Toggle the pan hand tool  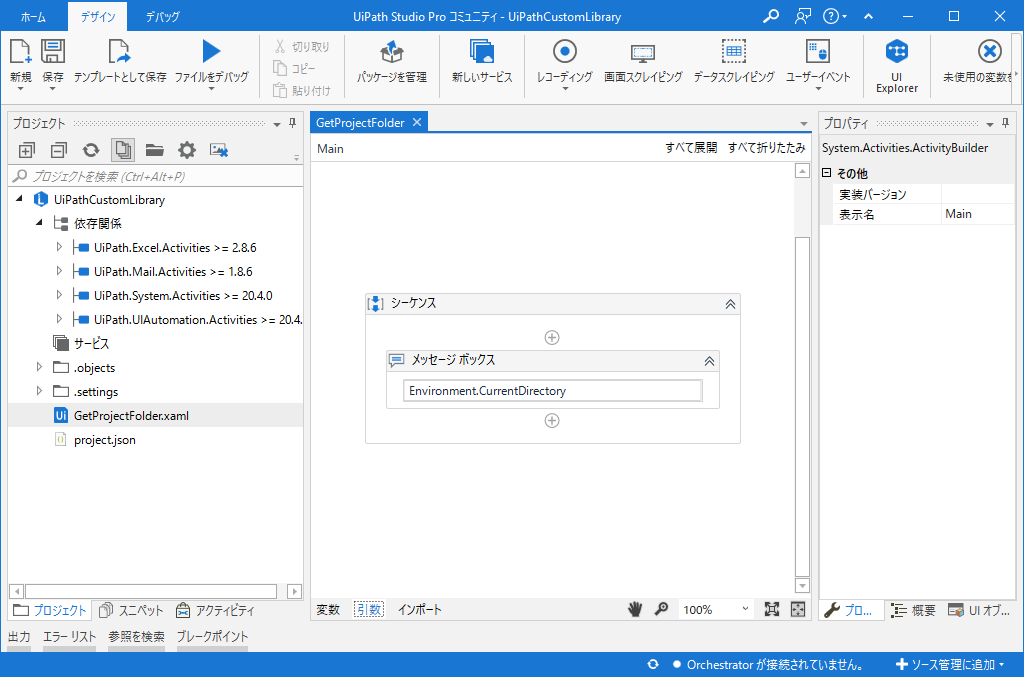(635, 609)
